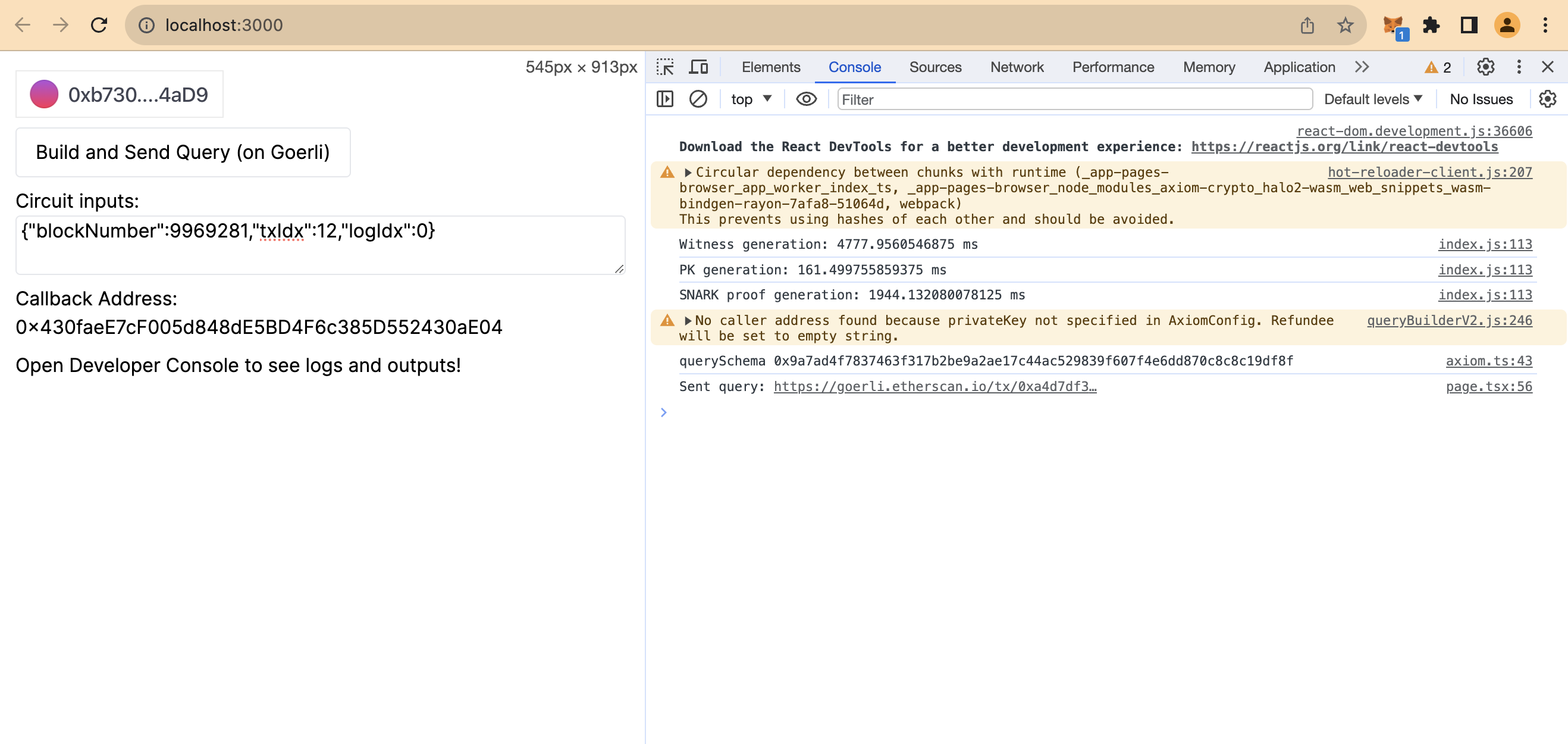
Task: Expand the top frame context dropdown
Action: pos(750,98)
